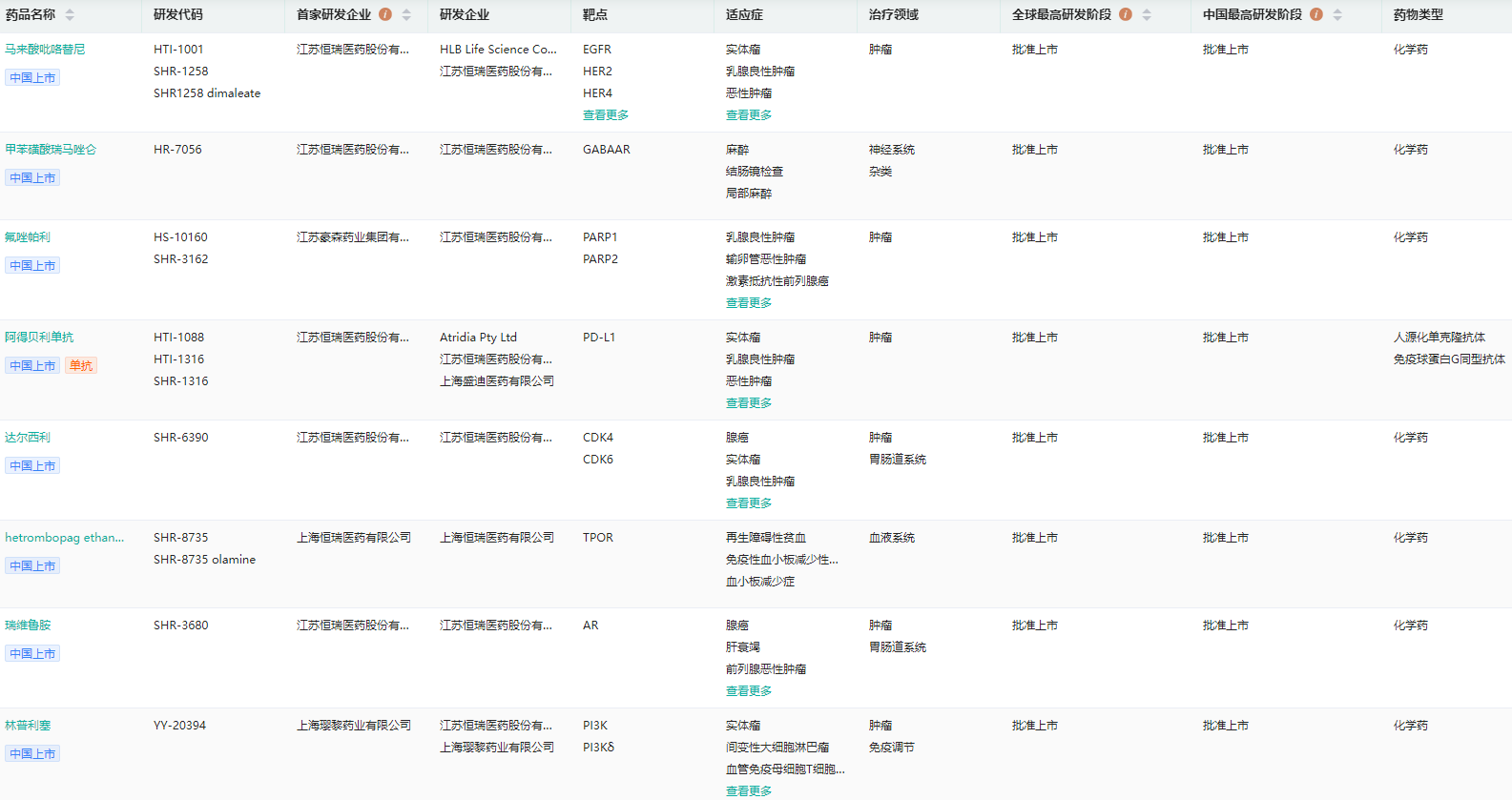Screen dimensions: 1512x800
Task: Click the 研发代码 column header
Action: (x=178, y=15)
